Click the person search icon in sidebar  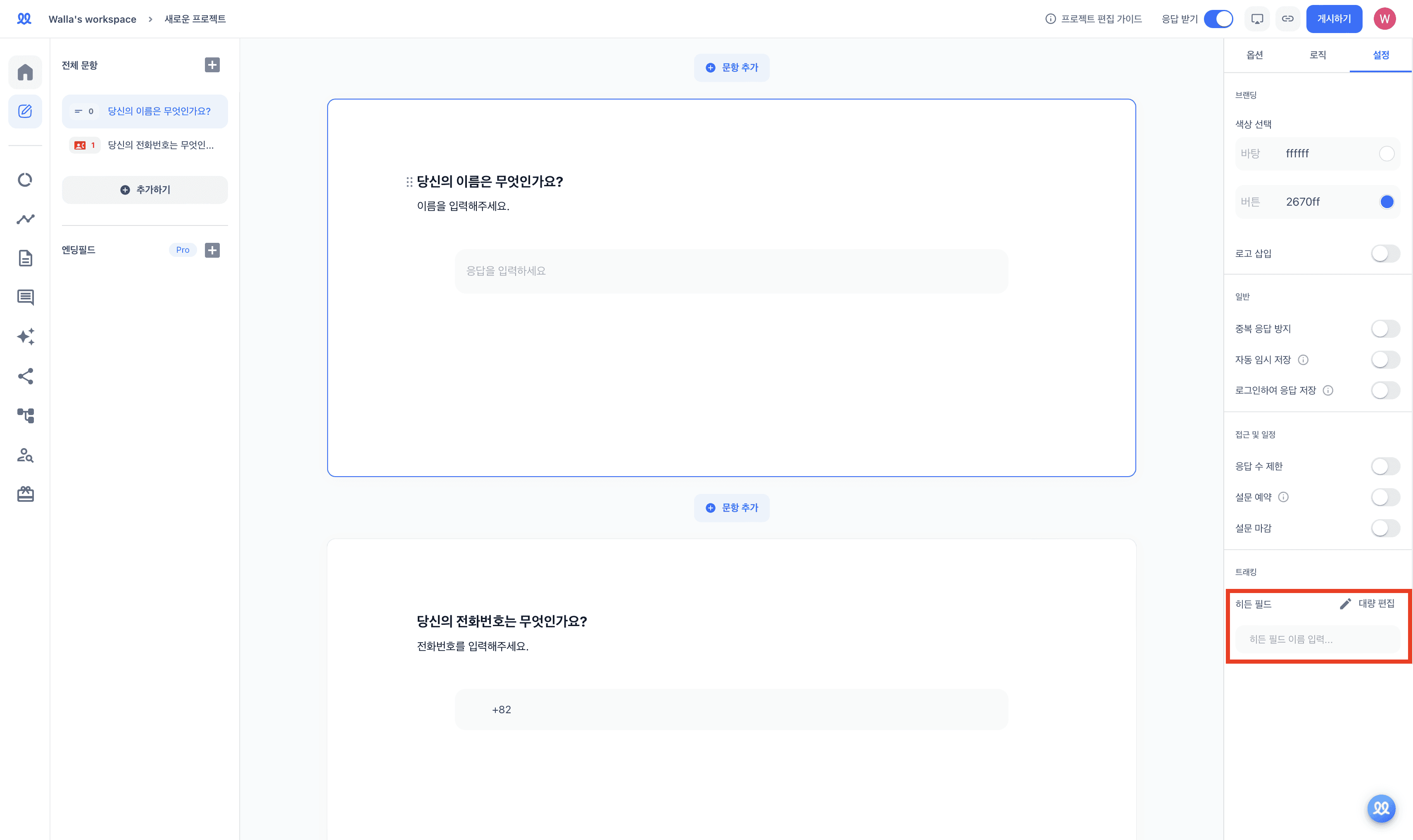pyautogui.click(x=25, y=455)
